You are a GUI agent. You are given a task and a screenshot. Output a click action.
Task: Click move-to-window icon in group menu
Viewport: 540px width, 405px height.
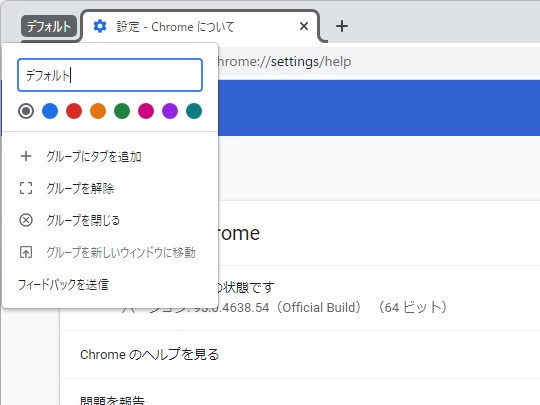coord(26,252)
